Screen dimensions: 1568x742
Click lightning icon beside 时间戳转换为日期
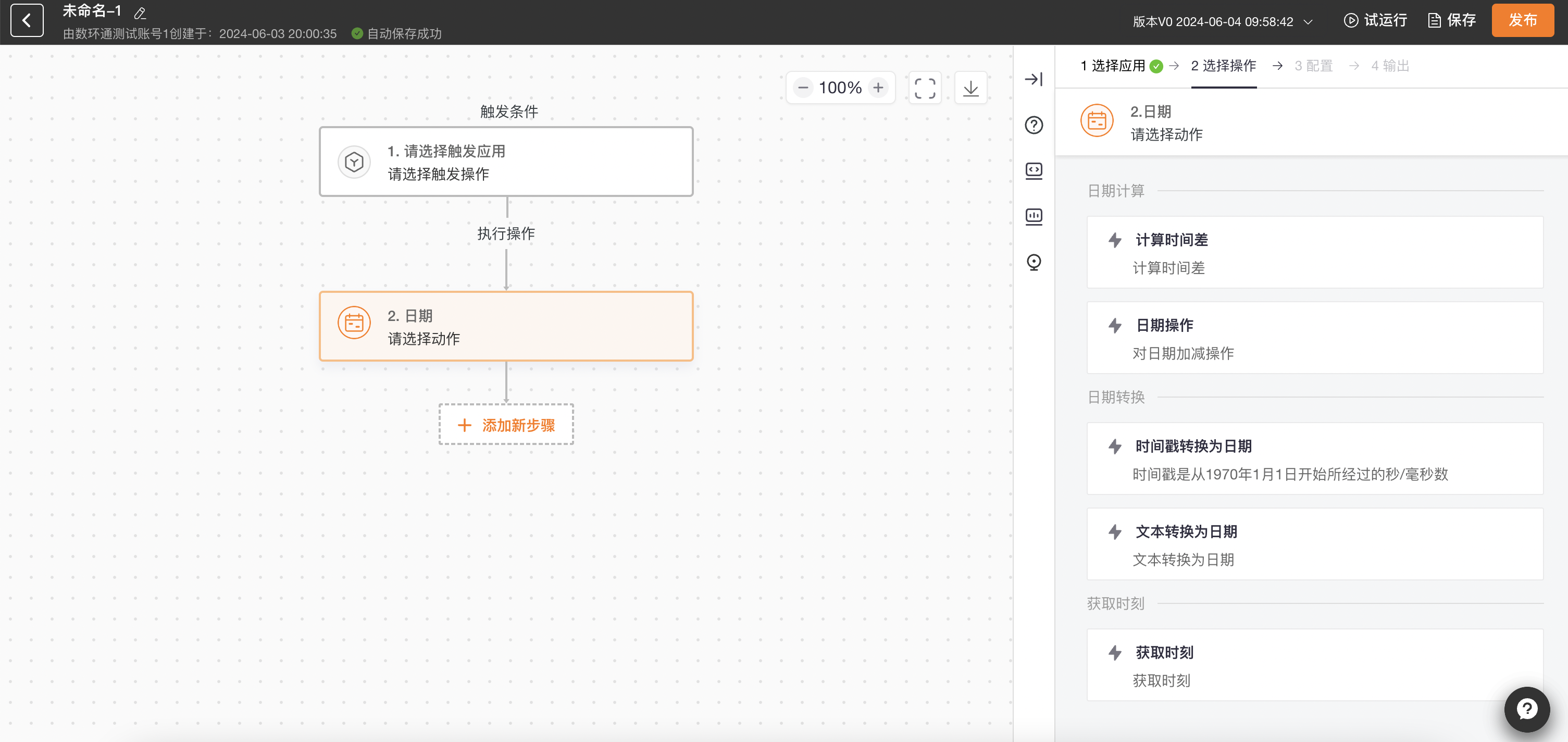tap(1114, 446)
